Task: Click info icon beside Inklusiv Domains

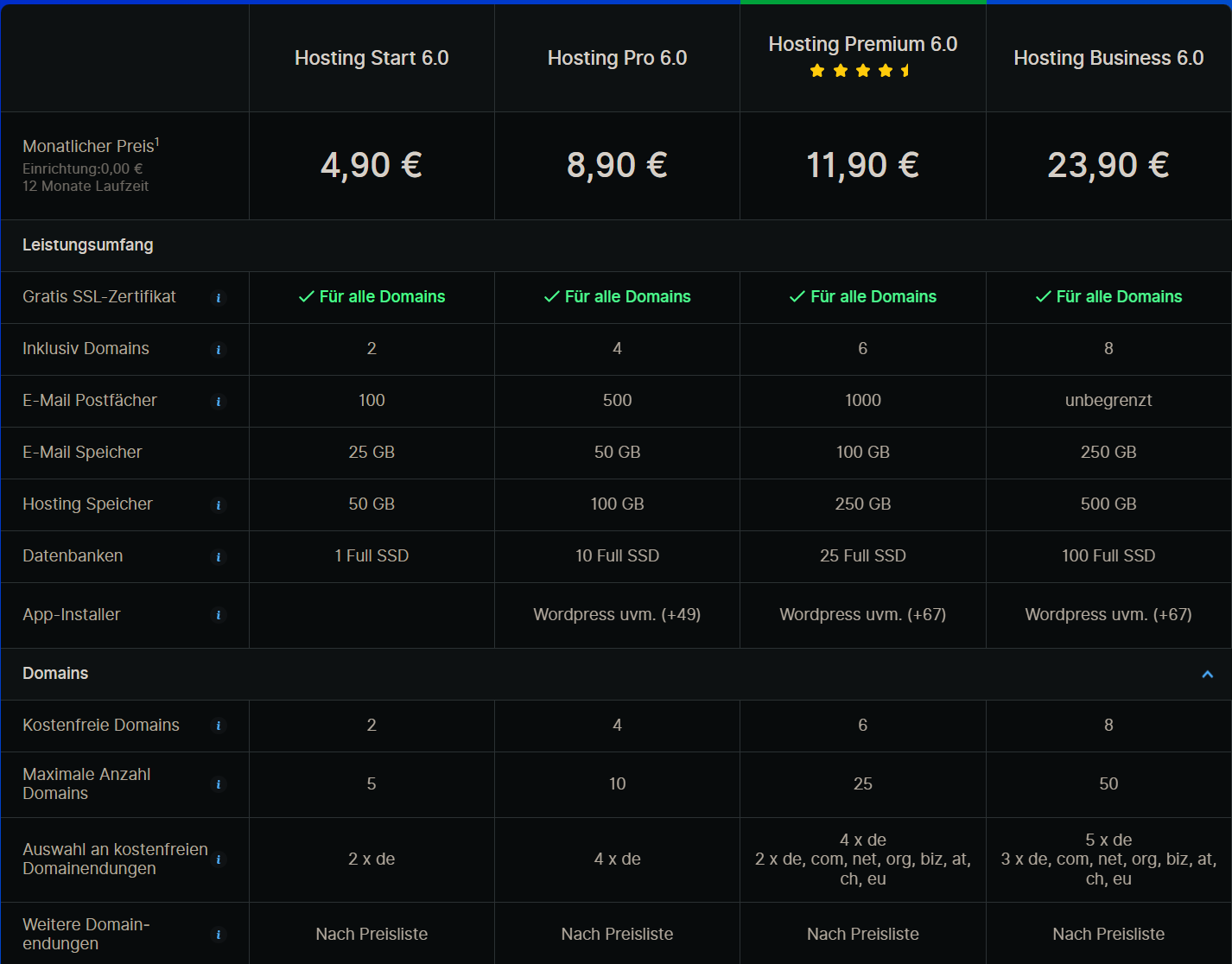Action: [x=219, y=350]
